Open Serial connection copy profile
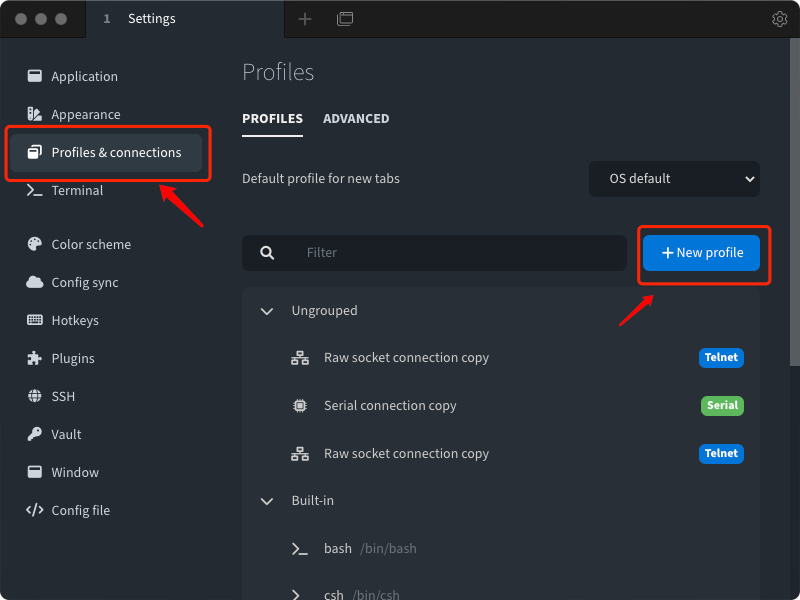This screenshot has height=600, width=800. [390, 406]
